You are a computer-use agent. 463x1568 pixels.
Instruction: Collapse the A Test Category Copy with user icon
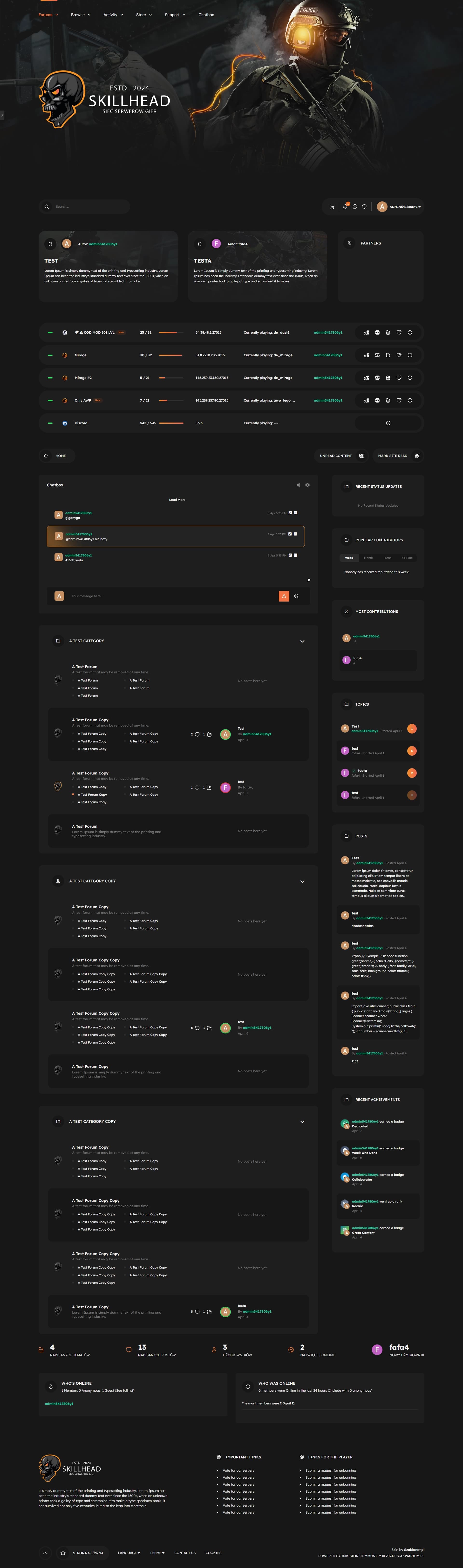302,881
